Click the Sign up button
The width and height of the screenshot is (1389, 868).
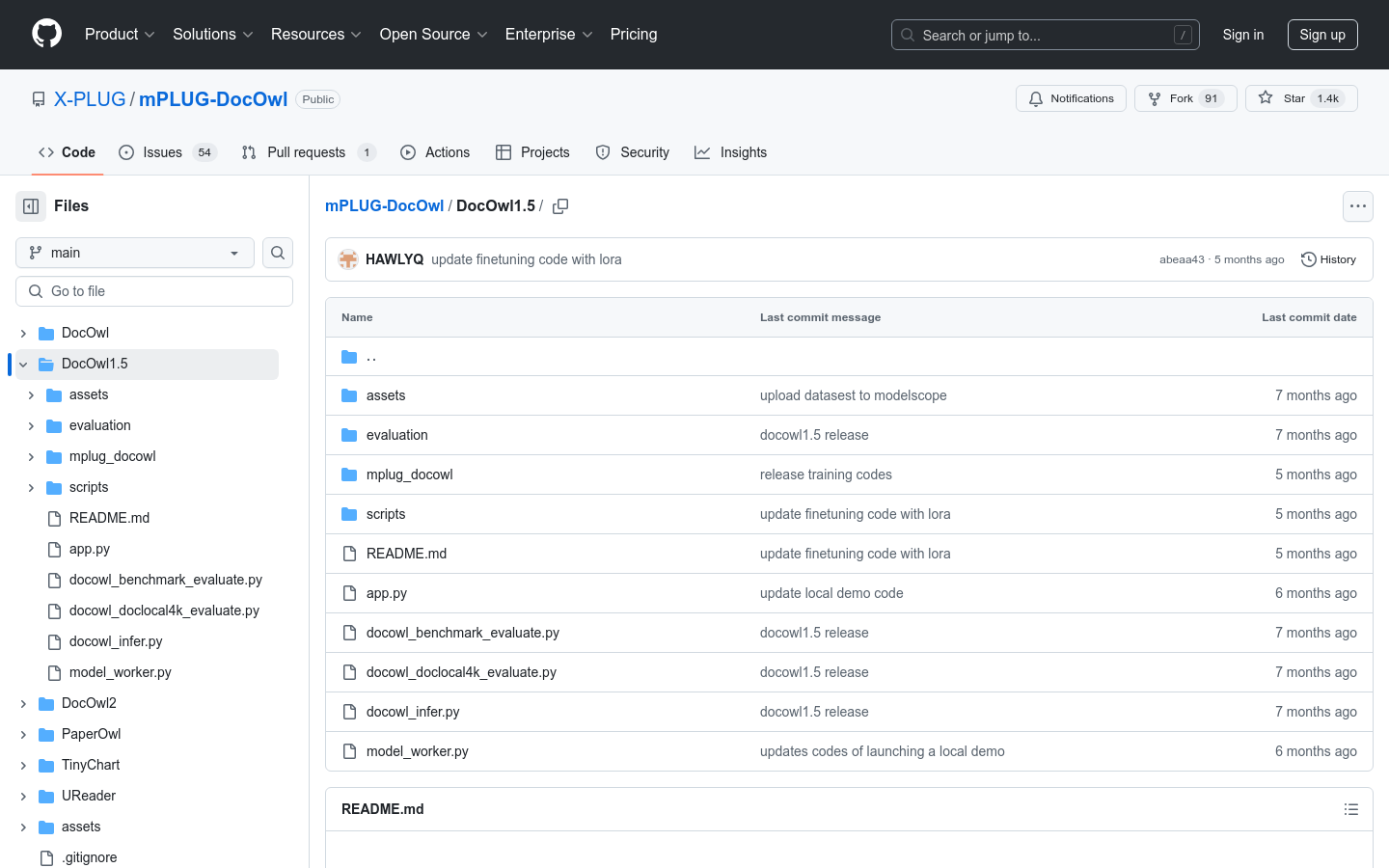[x=1322, y=35]
